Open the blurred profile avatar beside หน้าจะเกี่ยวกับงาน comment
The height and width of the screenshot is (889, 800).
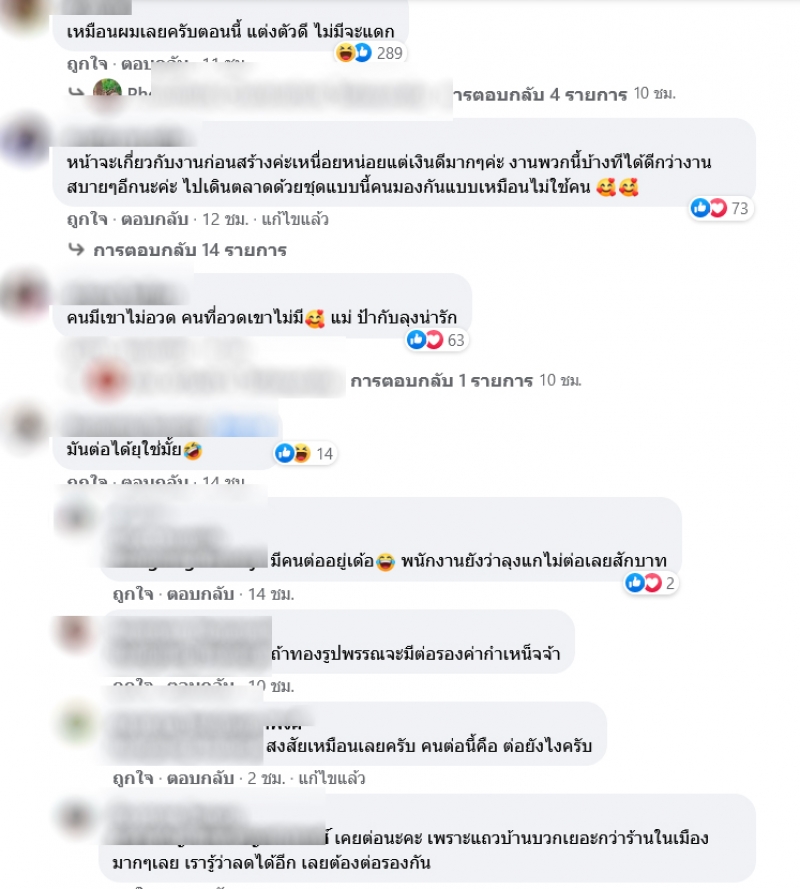click(x=26, y=141)
